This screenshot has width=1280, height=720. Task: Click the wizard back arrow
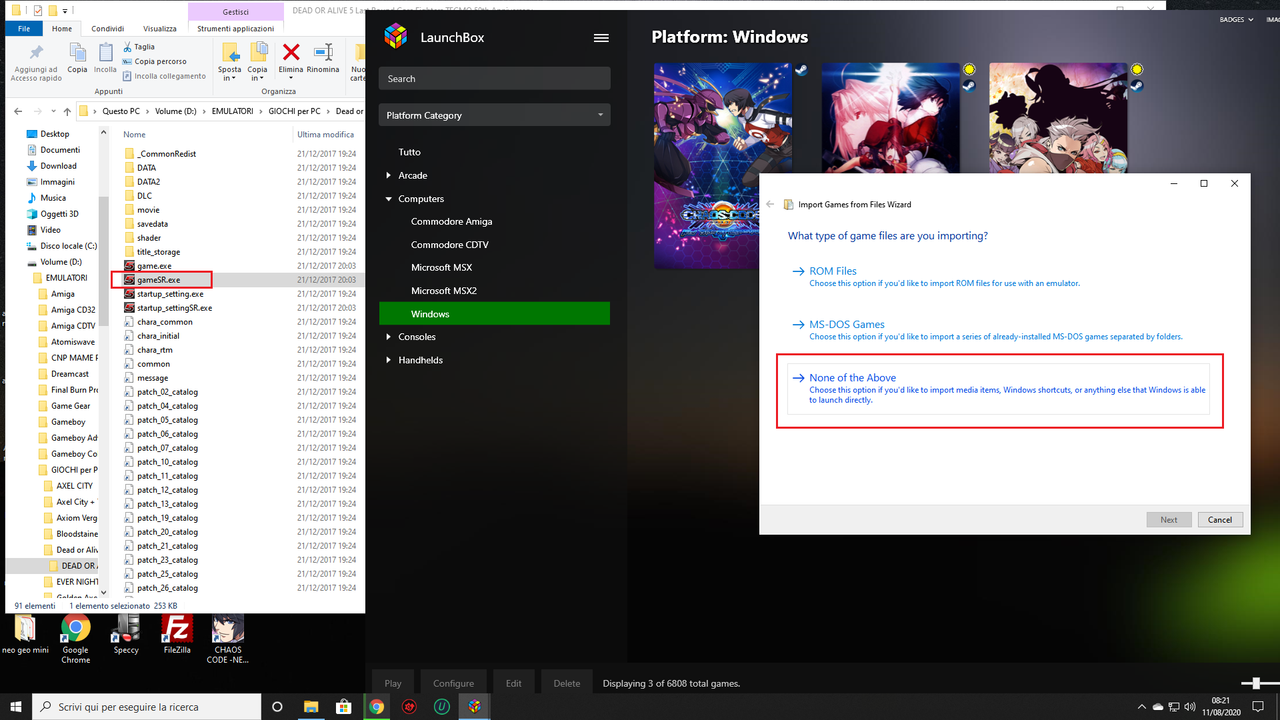(x=770, y=204)
